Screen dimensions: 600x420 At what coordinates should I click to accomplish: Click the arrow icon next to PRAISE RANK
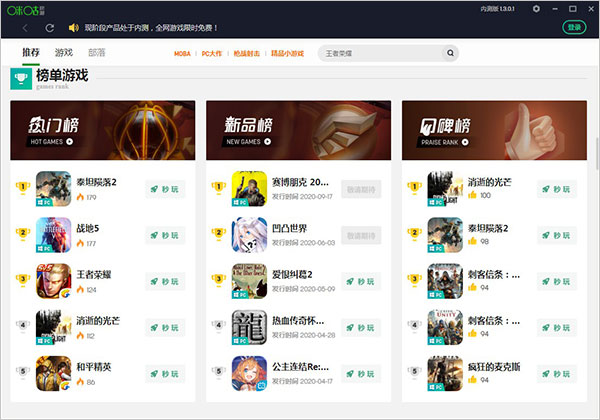pyautogui.click(x=465, y=142)
